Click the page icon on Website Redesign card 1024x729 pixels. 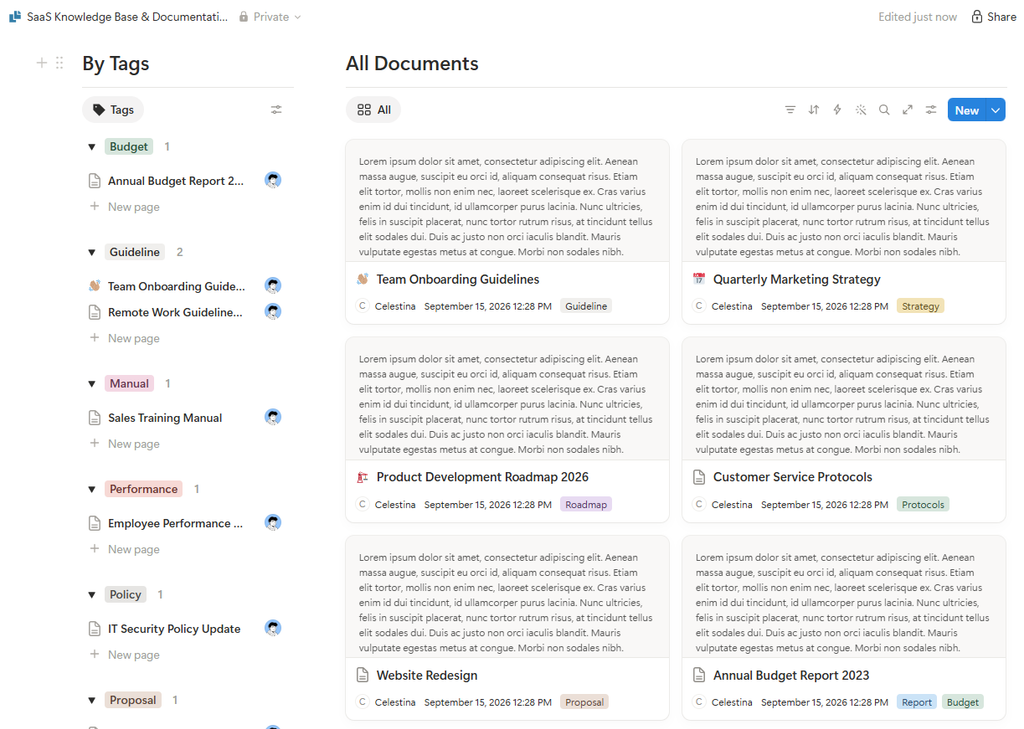363,675
